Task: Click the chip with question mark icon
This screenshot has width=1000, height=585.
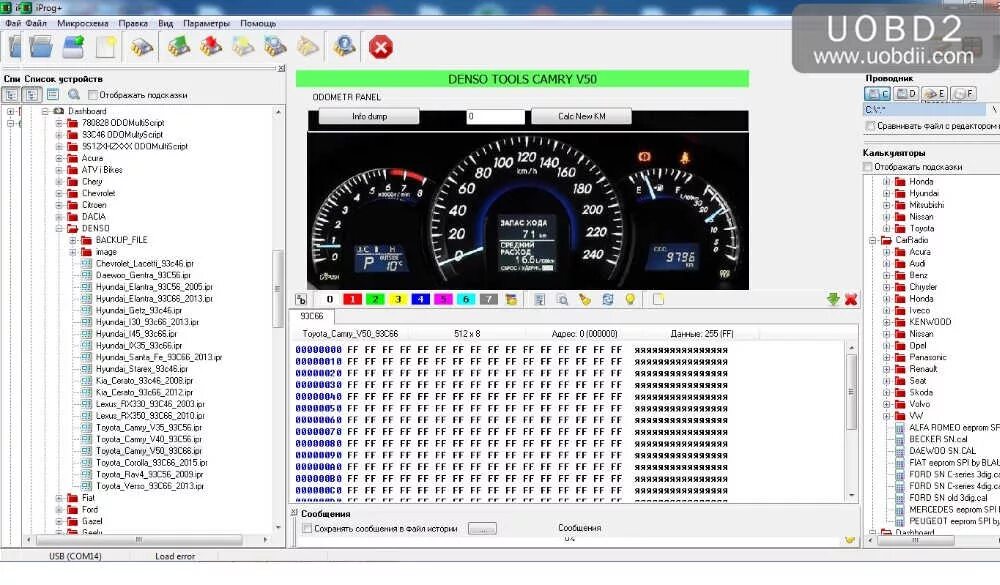Action: click(344, 47)
